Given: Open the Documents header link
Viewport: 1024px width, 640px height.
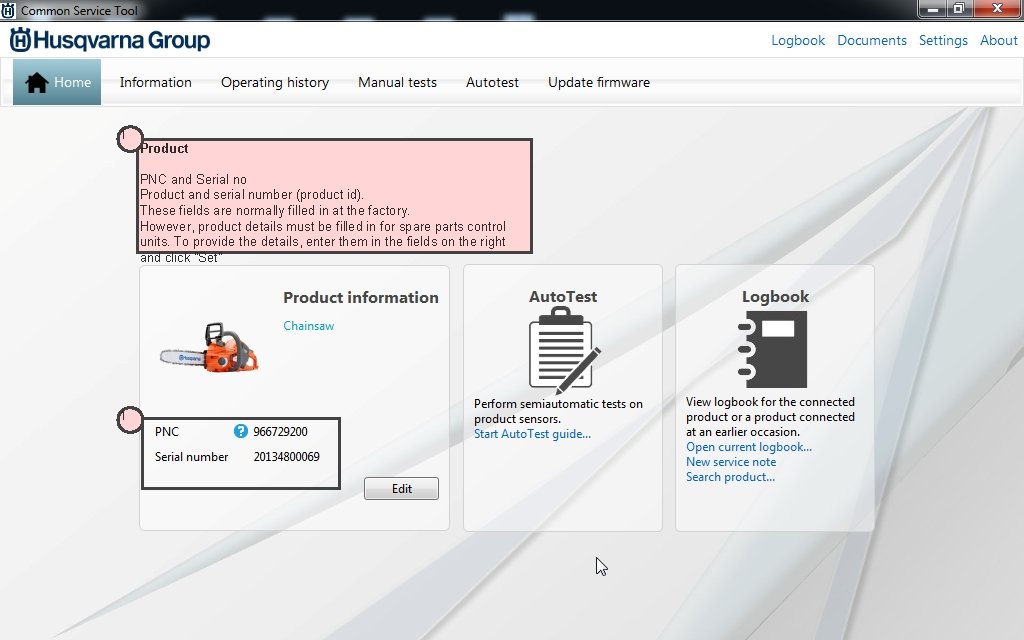Looking at the screenshot, I should point(872,40).
